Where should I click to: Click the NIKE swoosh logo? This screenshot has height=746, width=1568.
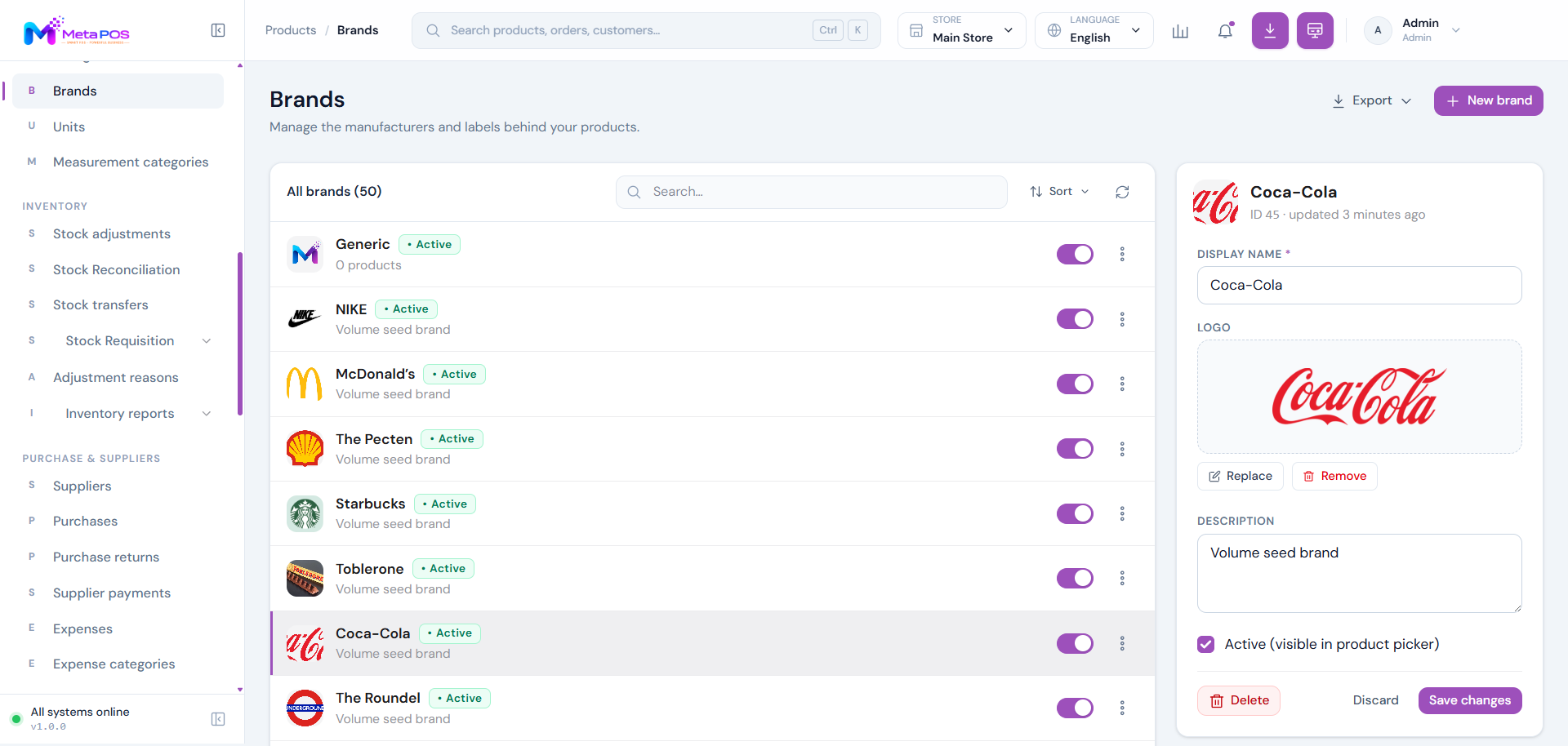305,319
